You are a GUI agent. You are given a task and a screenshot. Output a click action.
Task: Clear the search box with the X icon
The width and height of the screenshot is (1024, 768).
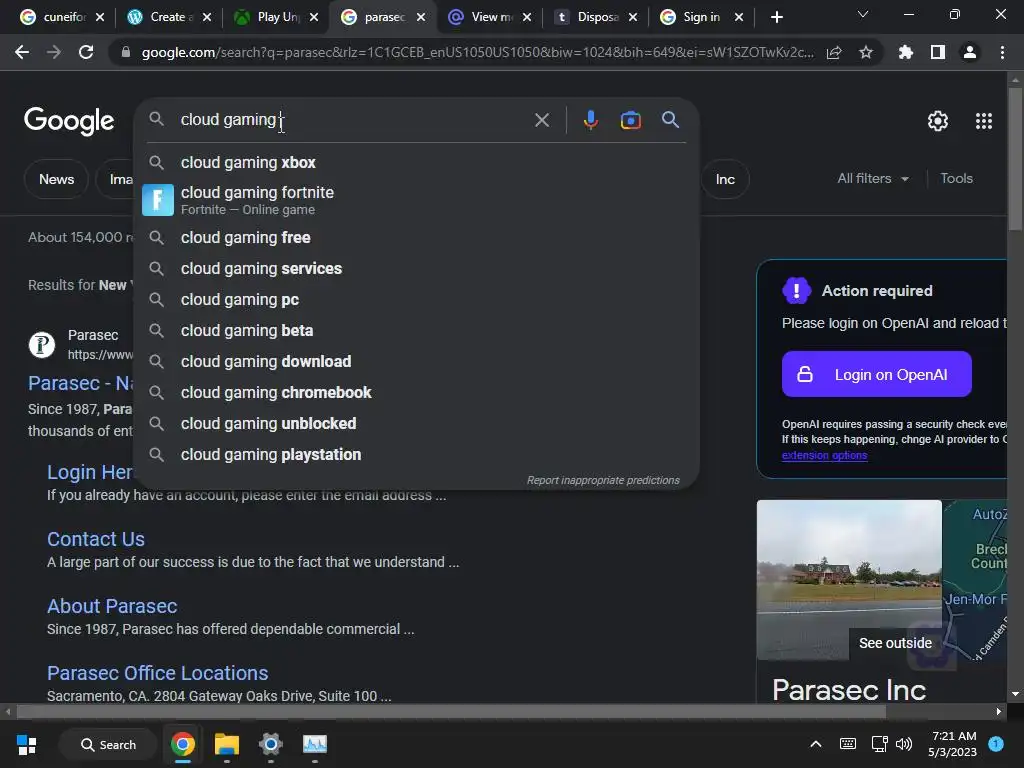[541, 120]
